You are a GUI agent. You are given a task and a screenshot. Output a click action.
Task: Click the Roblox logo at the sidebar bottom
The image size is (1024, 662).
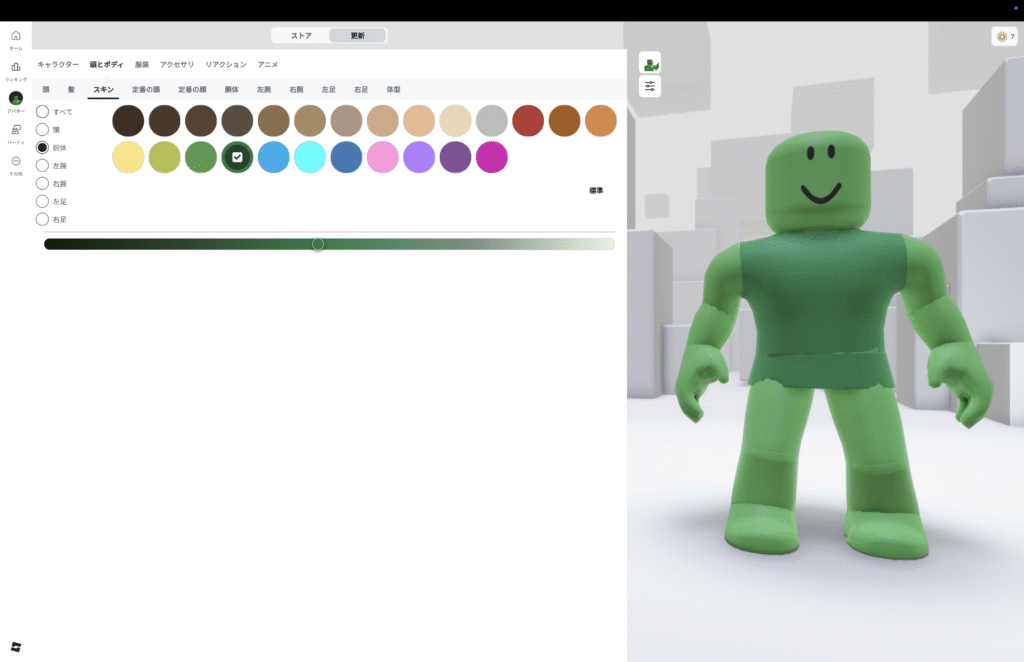click(16, 647)
